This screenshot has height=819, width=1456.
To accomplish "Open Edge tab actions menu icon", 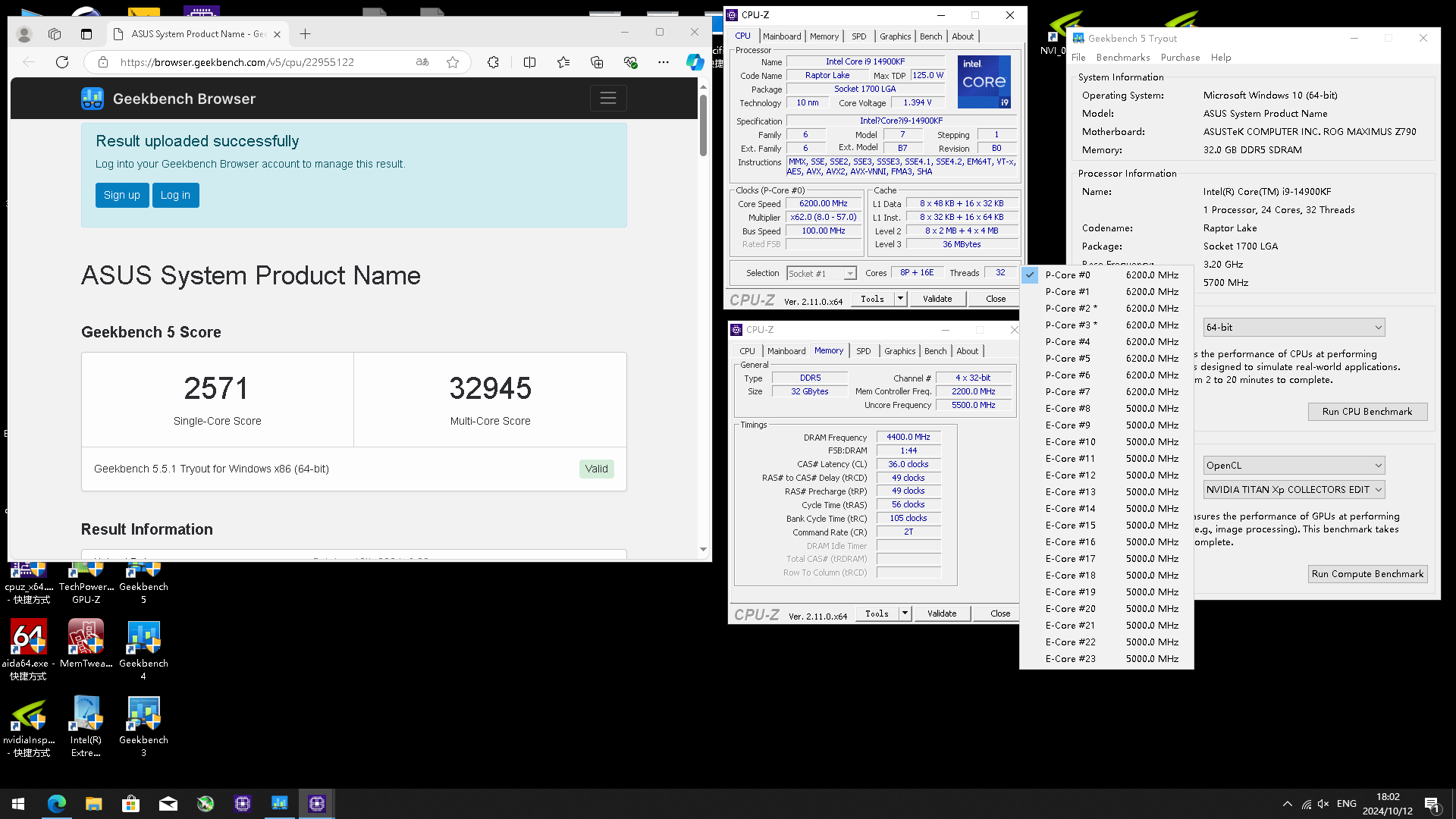I will coord(86,34).
